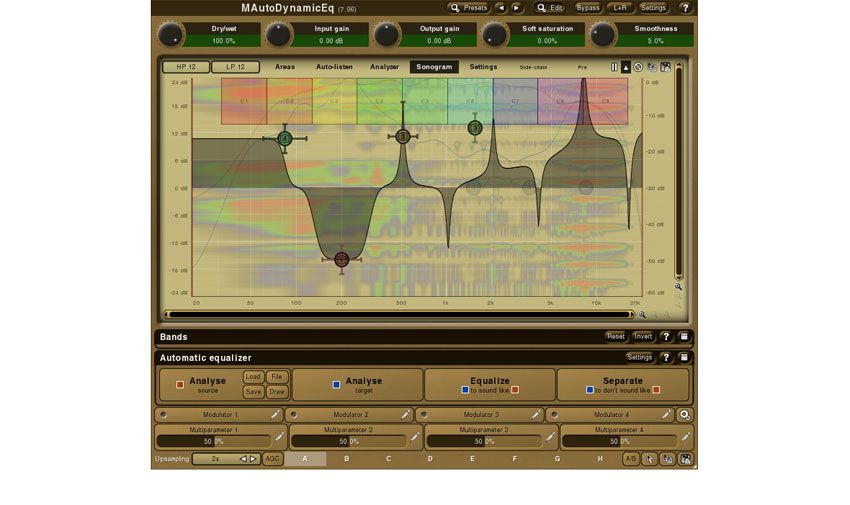
Task: Toggle the Bypass button
Action: 588,8
